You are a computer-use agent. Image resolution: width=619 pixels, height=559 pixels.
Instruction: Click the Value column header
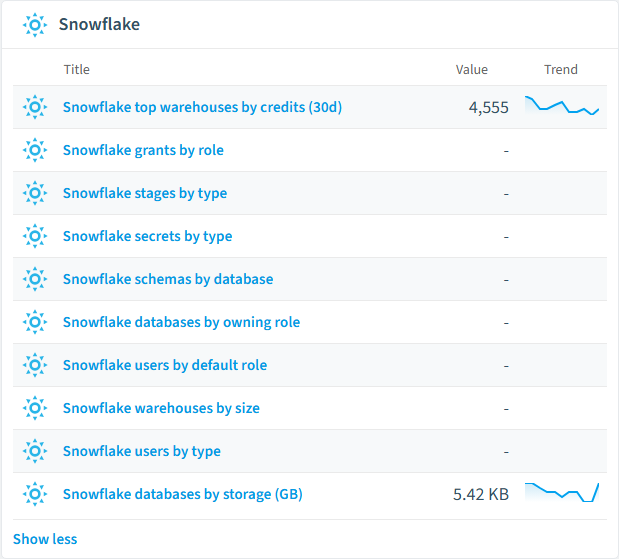point(471,69)
